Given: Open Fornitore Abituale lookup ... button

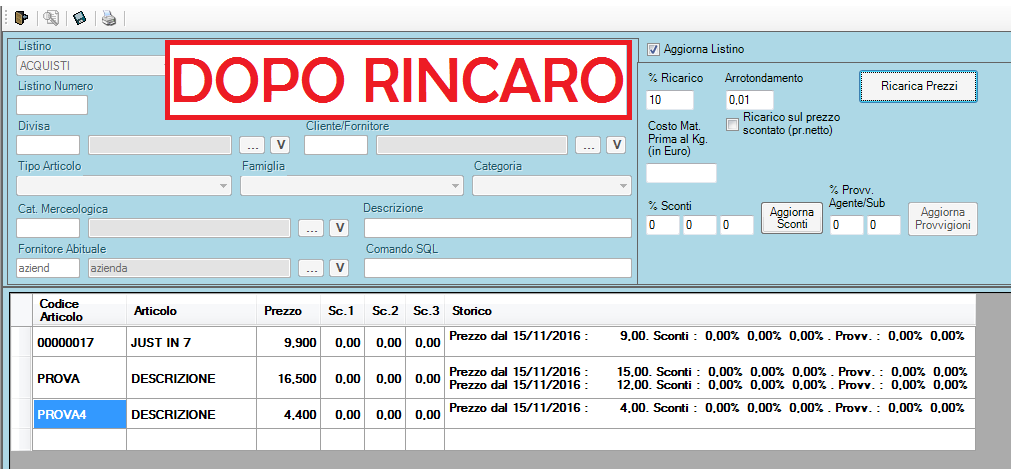Looking at the screenshot, I should click(311, 268).
